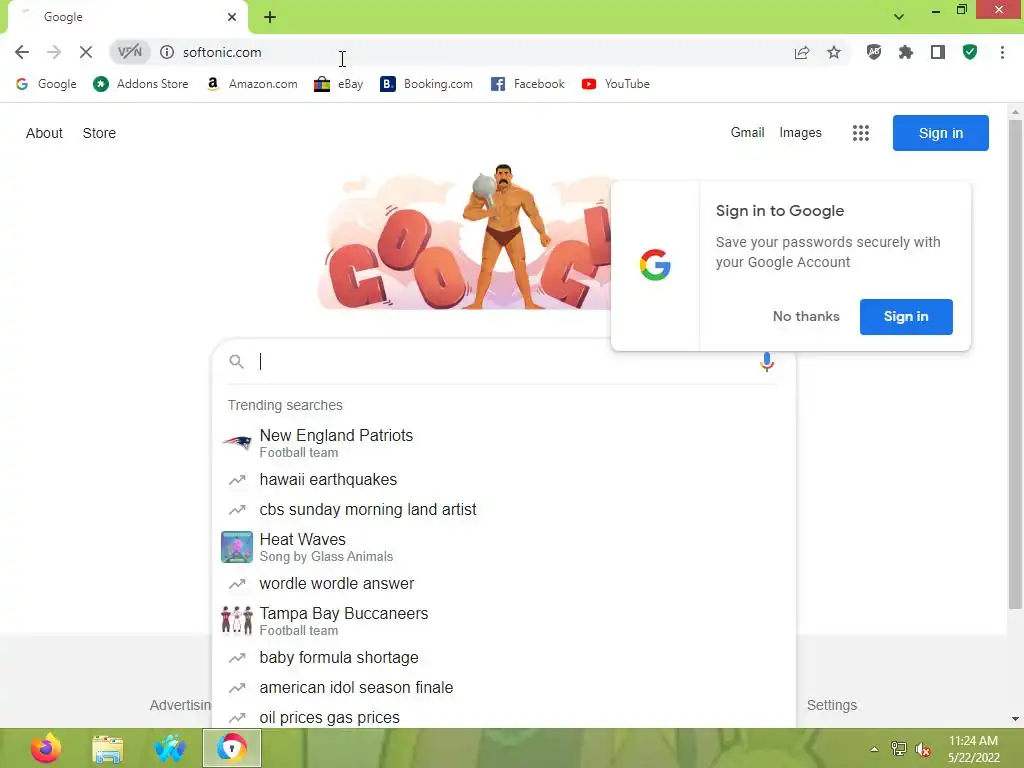Open the Addons Store bookmark
The height and width of the screenshot is (768, 1024).
click(141, 84)
